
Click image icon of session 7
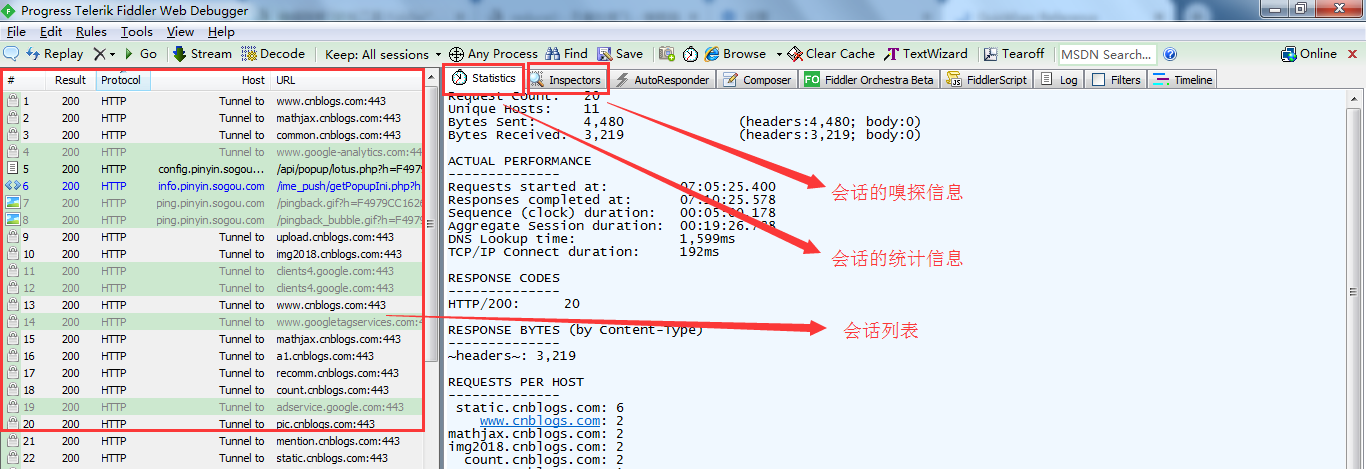[12, 203]
